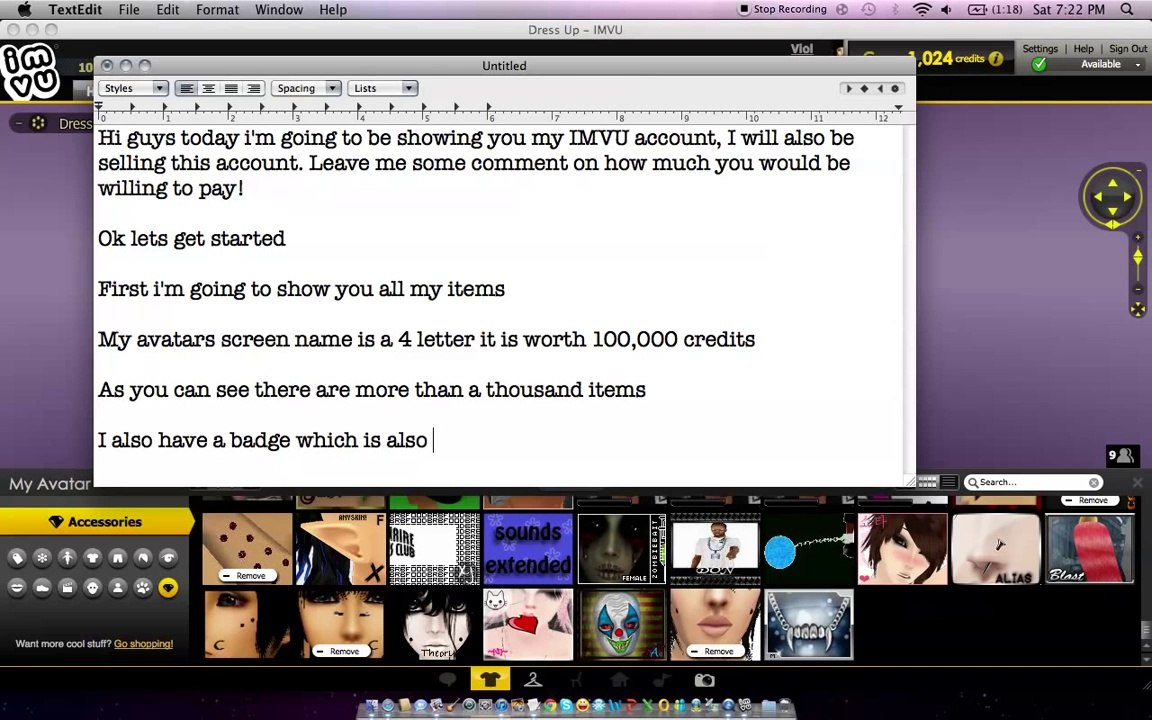Select the paw print pets category icon
This screenshot has height=720, width=1152.
(143, 588)
